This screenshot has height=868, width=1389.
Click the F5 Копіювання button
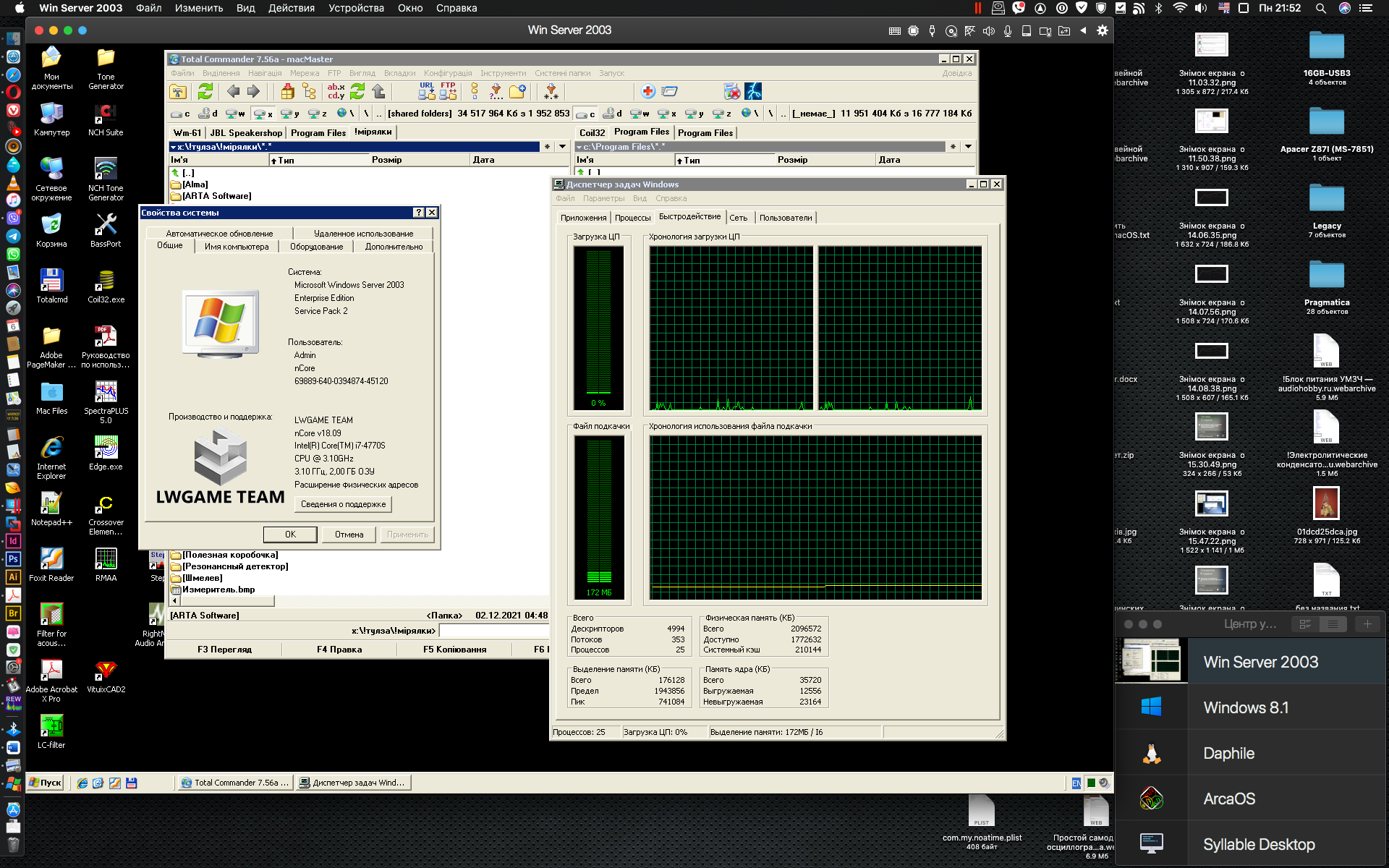[x=455, y=650]
